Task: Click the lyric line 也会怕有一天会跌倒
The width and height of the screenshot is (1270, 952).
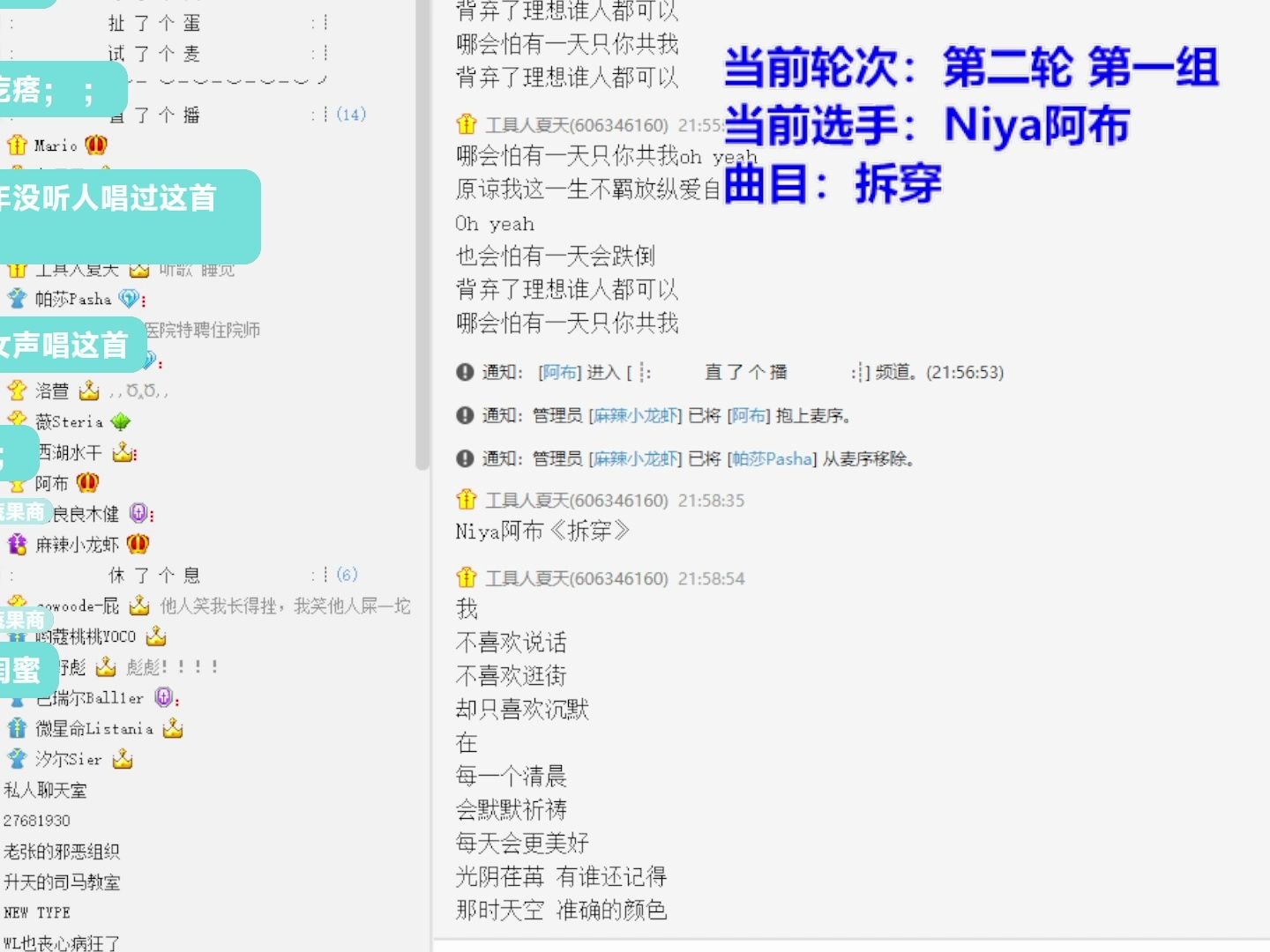Action: 555,256
